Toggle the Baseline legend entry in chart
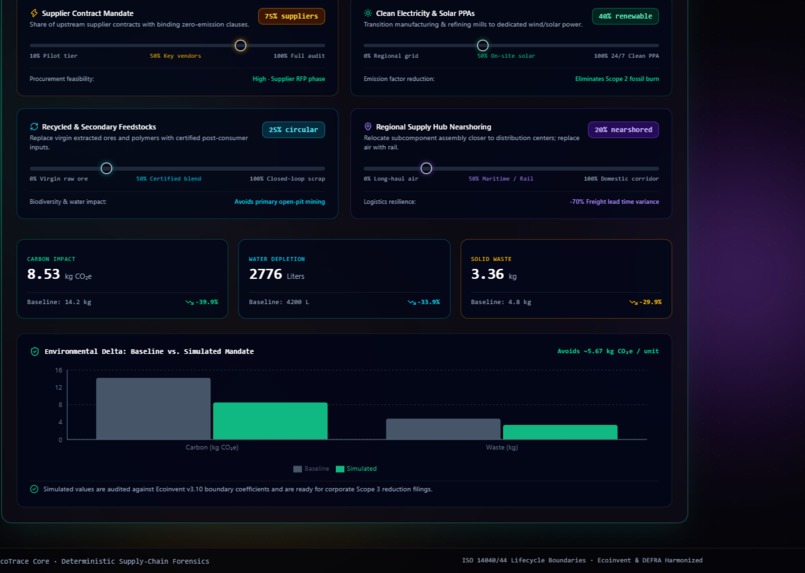805x573 pixels. click(311, 469)
